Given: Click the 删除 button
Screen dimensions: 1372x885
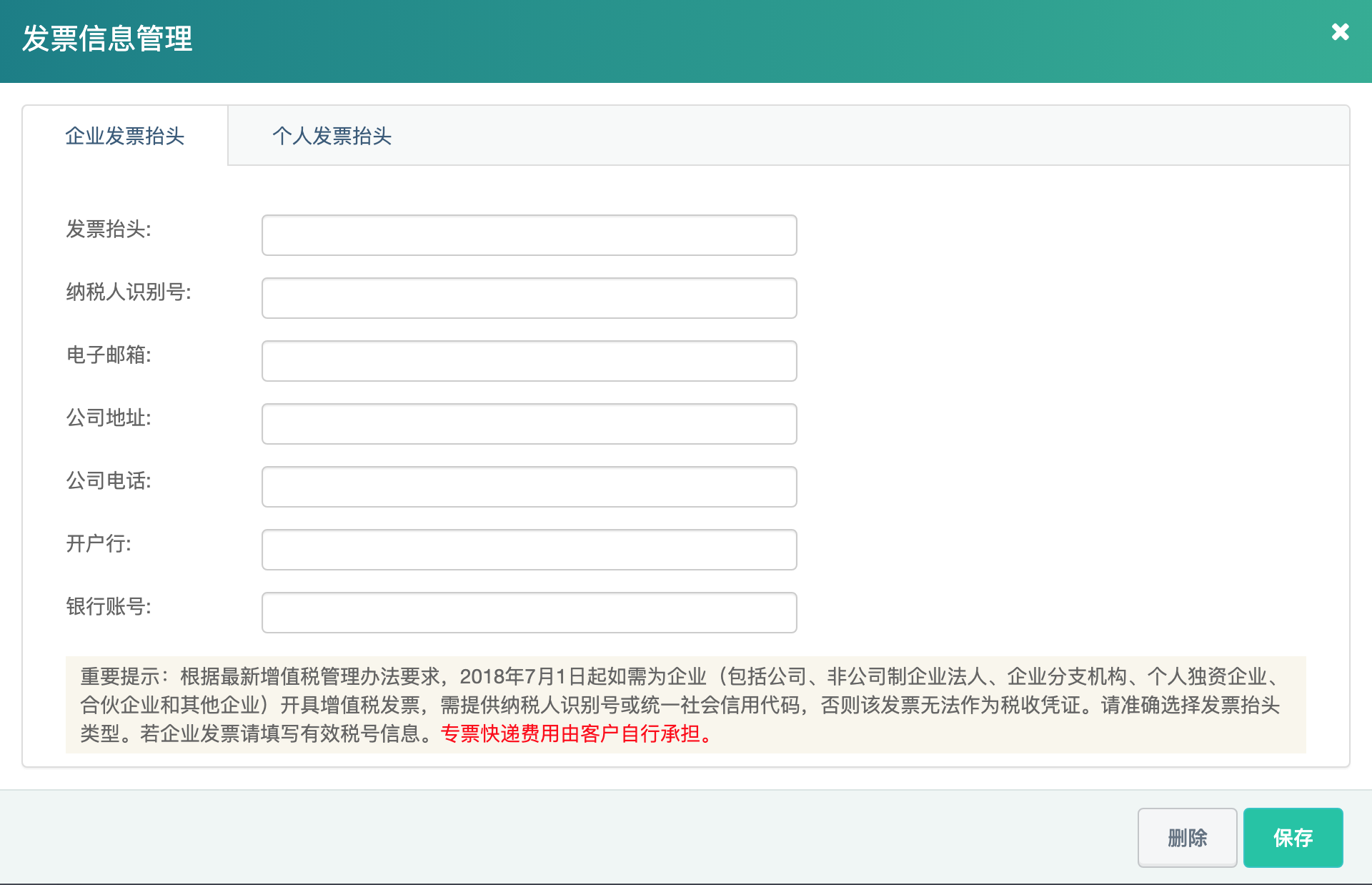Looking at the screenshot, I should [x=1188, y=838].
